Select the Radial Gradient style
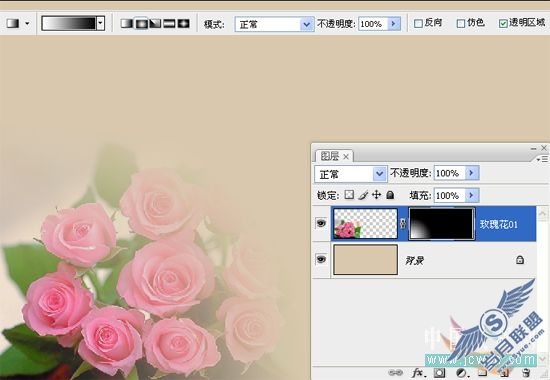The width and height of the screenshot is (550, 380). pyautogui.click(x=141, y=24)
